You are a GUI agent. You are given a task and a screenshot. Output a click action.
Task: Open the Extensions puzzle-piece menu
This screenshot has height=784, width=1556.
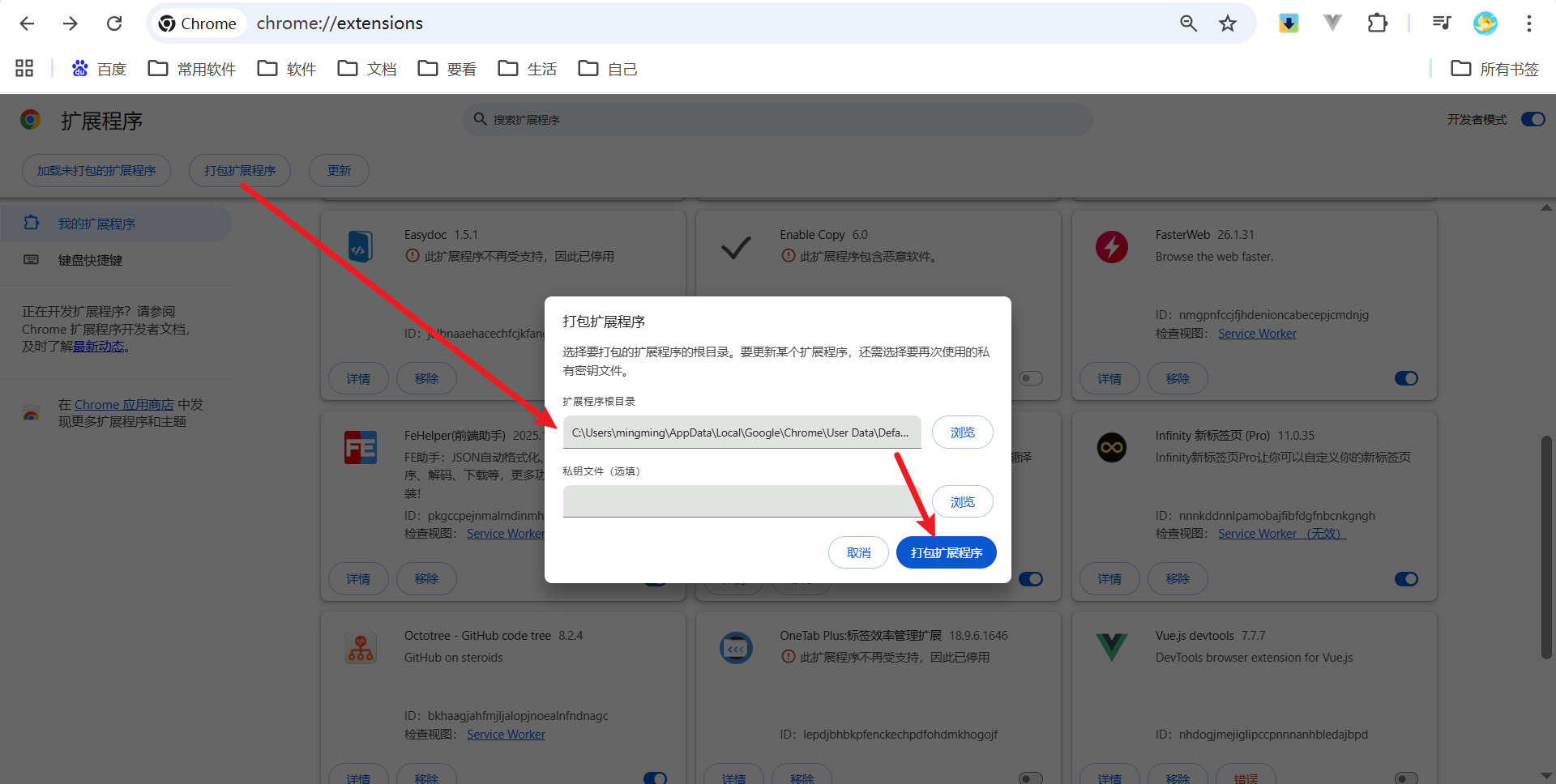pyautogui.click(x=1377, y=23)
